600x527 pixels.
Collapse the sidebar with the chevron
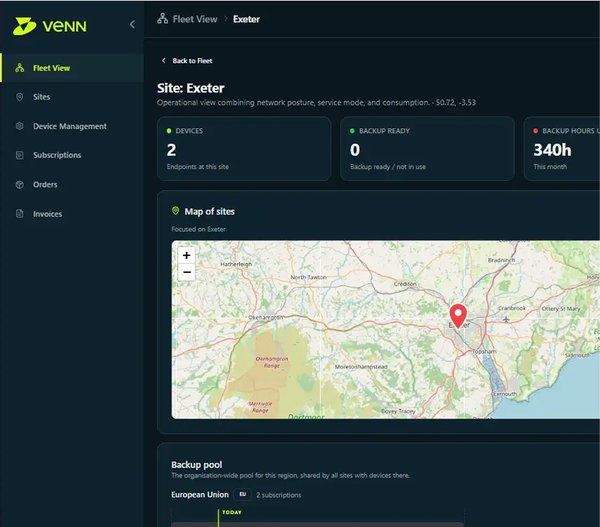click(x=132, y=24)
